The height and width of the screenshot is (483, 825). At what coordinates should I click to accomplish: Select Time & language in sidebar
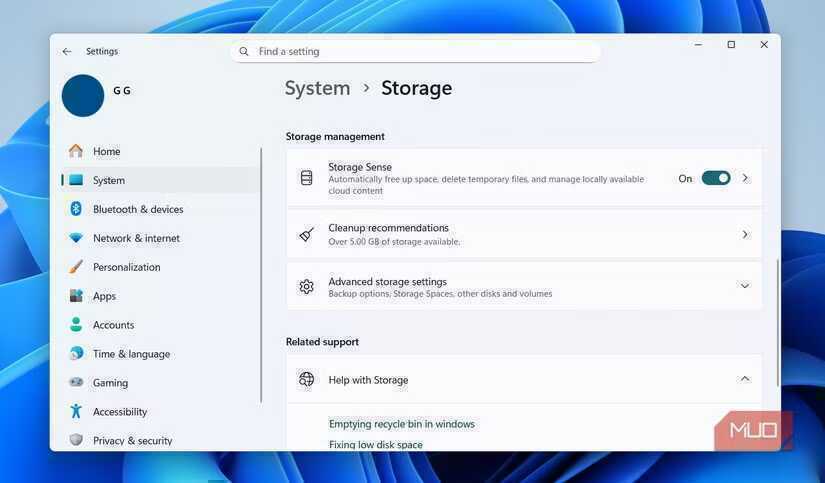[131, 354]
